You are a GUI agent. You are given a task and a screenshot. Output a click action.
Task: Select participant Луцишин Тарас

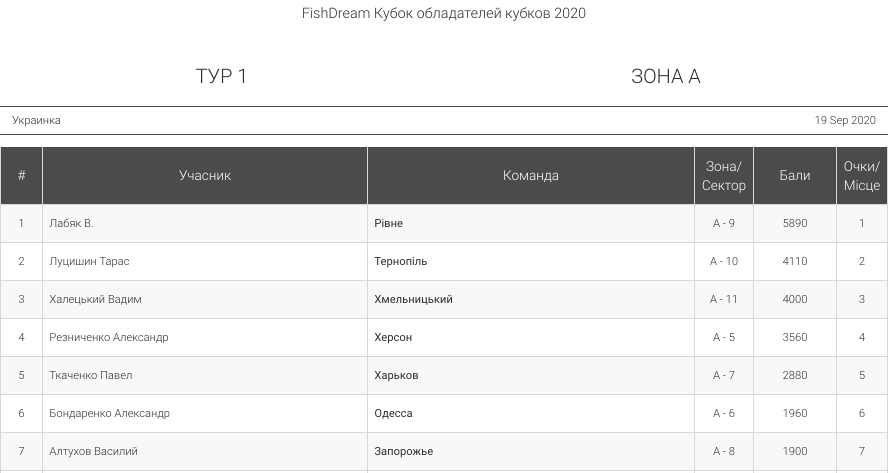click(89, 261)
